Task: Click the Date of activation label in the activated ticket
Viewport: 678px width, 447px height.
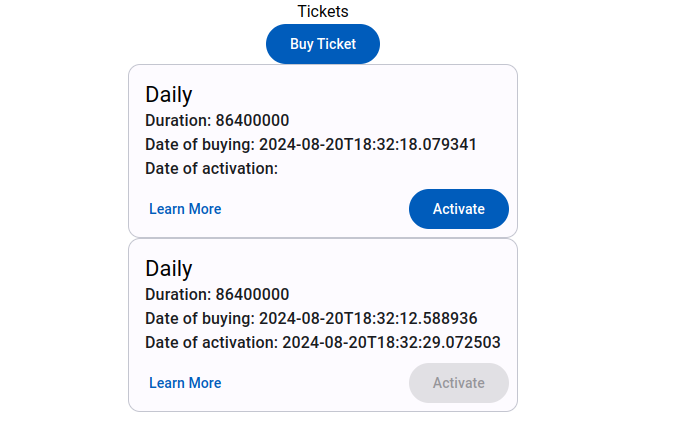Action: tap(211, 342)
